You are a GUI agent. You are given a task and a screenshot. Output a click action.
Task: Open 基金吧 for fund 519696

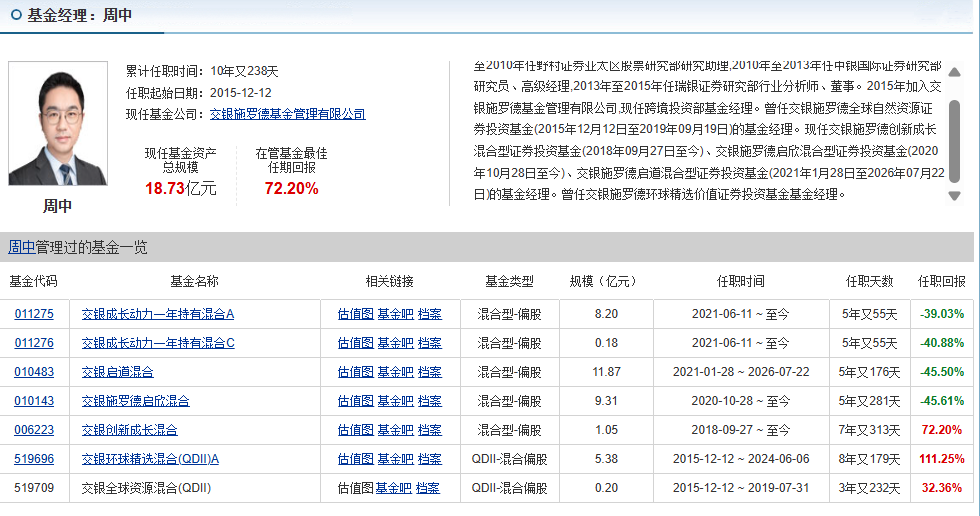click(396, 459)
